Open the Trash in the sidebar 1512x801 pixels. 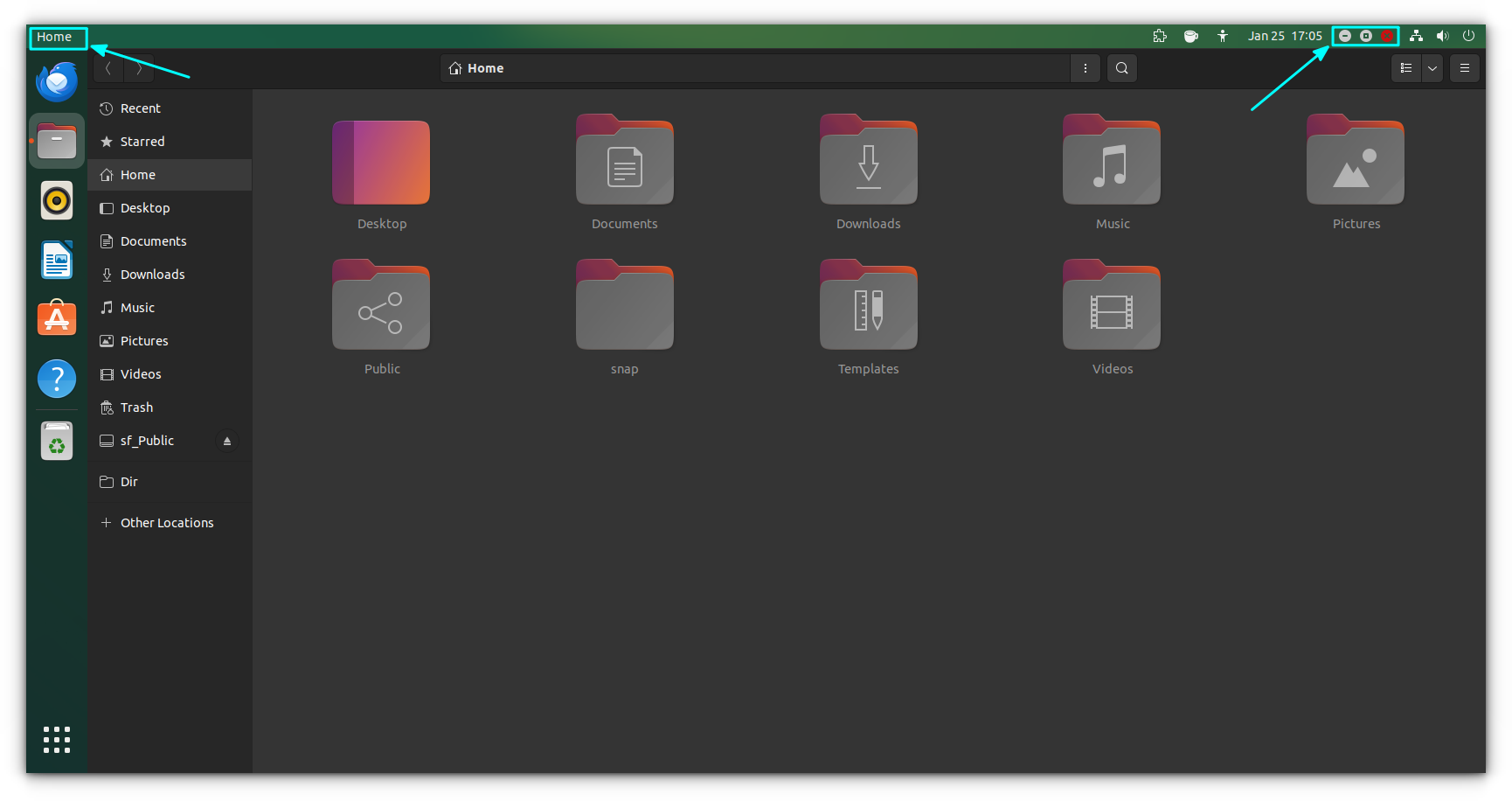tap(137, 407)
